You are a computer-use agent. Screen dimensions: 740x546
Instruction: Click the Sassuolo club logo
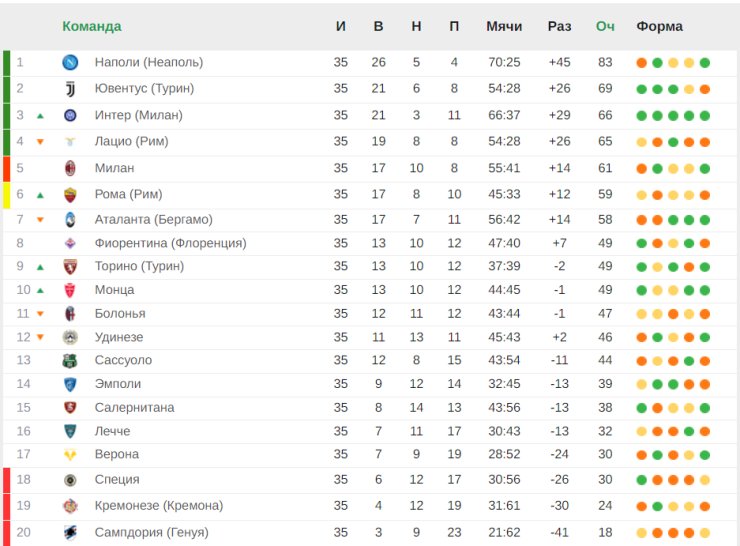tap(70, 360)
